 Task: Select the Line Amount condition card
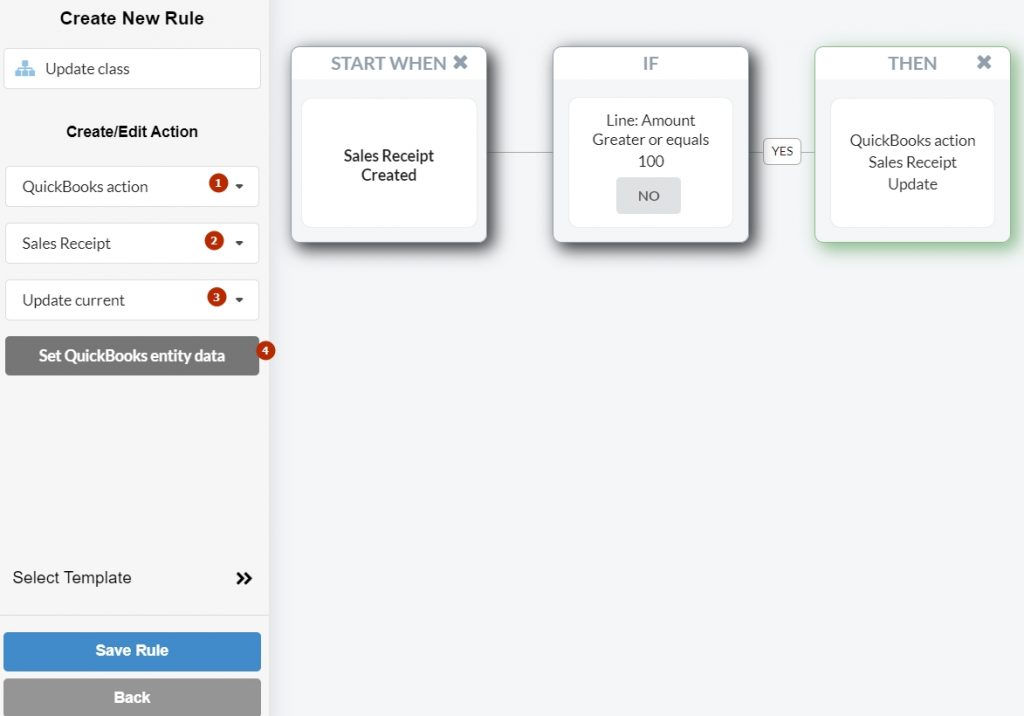(650, 163)
